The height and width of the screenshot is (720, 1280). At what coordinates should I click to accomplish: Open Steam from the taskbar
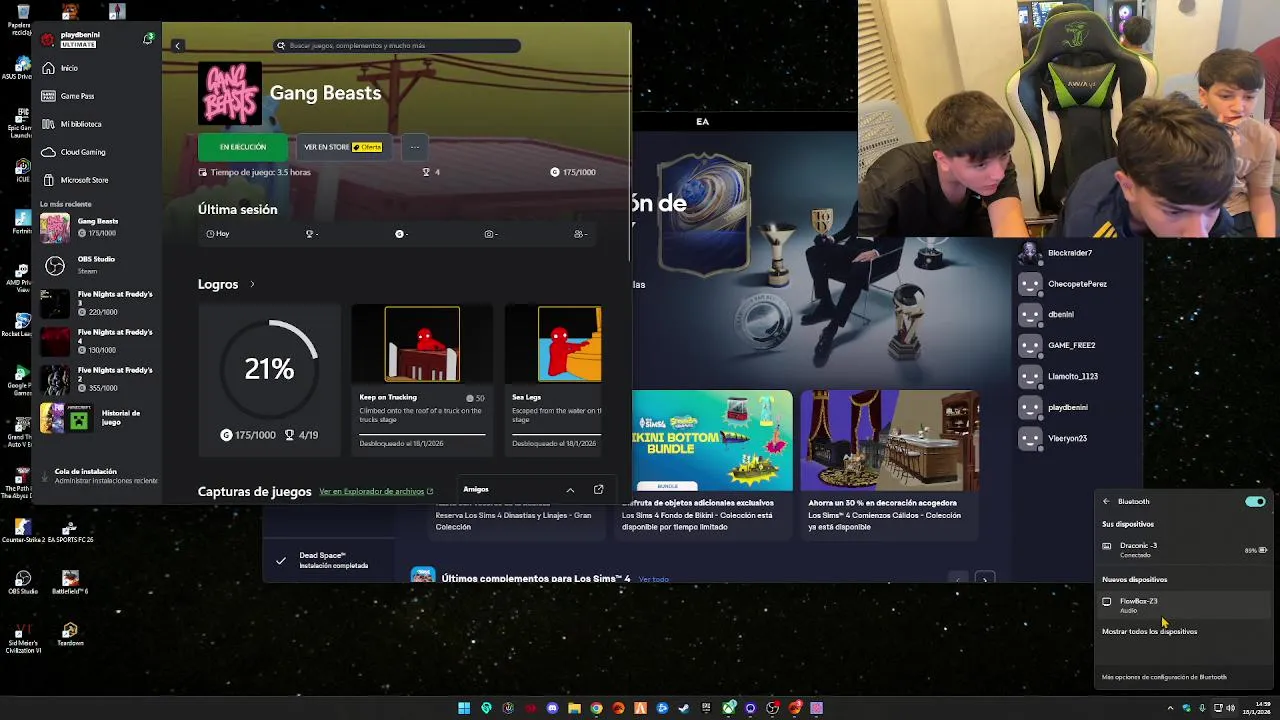point(684,708)
